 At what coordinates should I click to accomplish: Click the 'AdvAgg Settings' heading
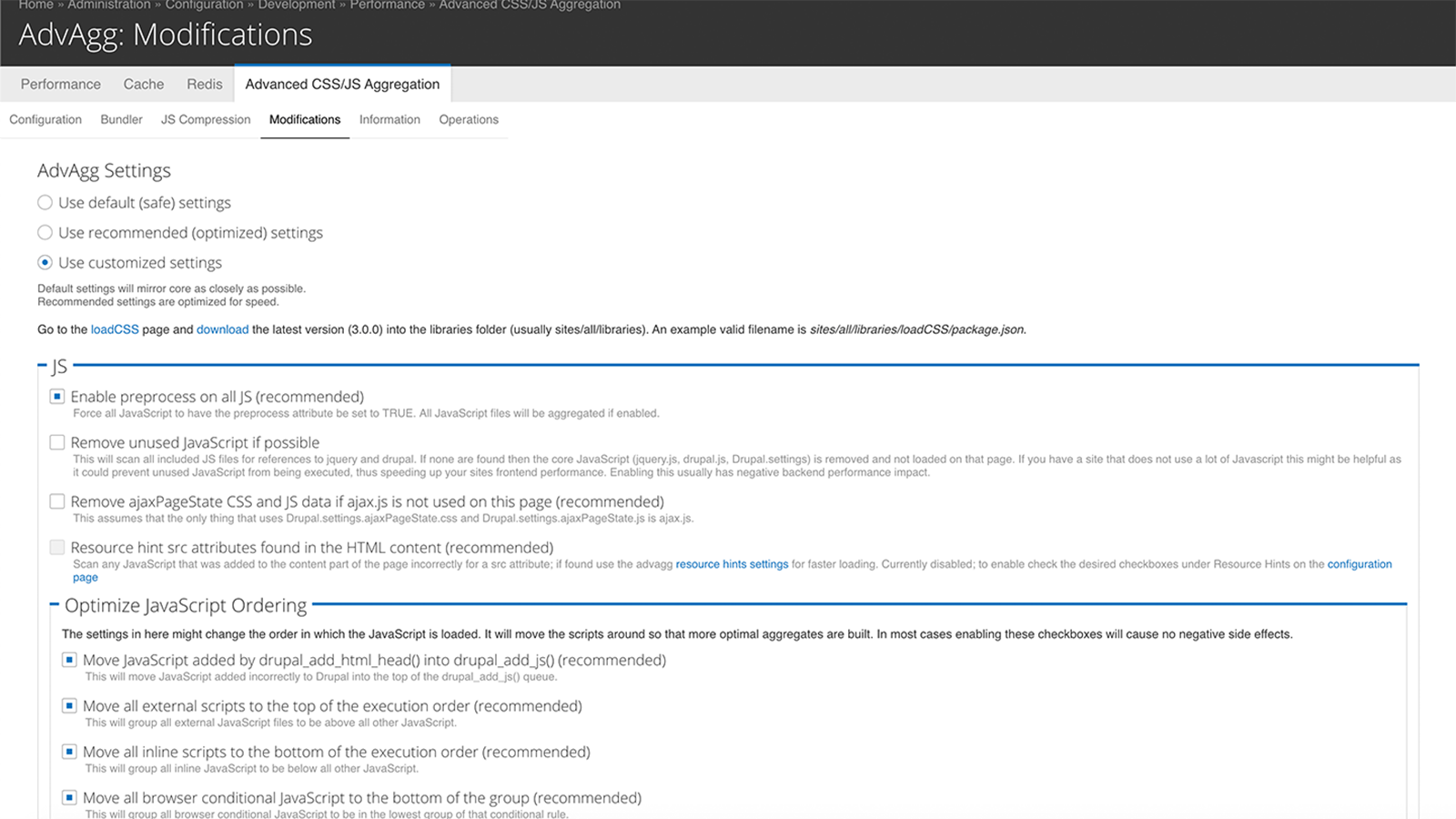point(104,170)
